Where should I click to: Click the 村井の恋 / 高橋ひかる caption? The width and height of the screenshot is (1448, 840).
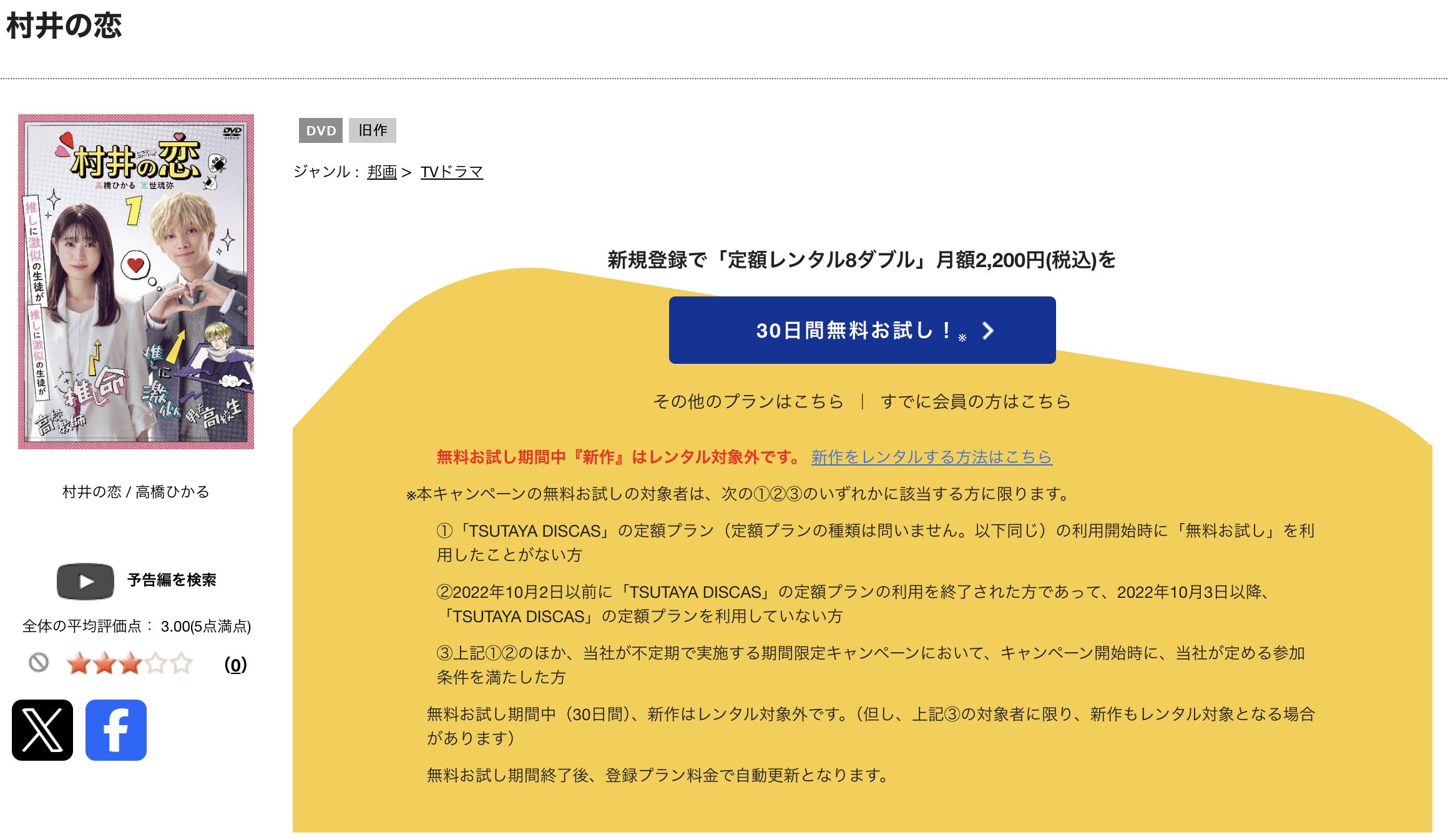tap(136, 492)
